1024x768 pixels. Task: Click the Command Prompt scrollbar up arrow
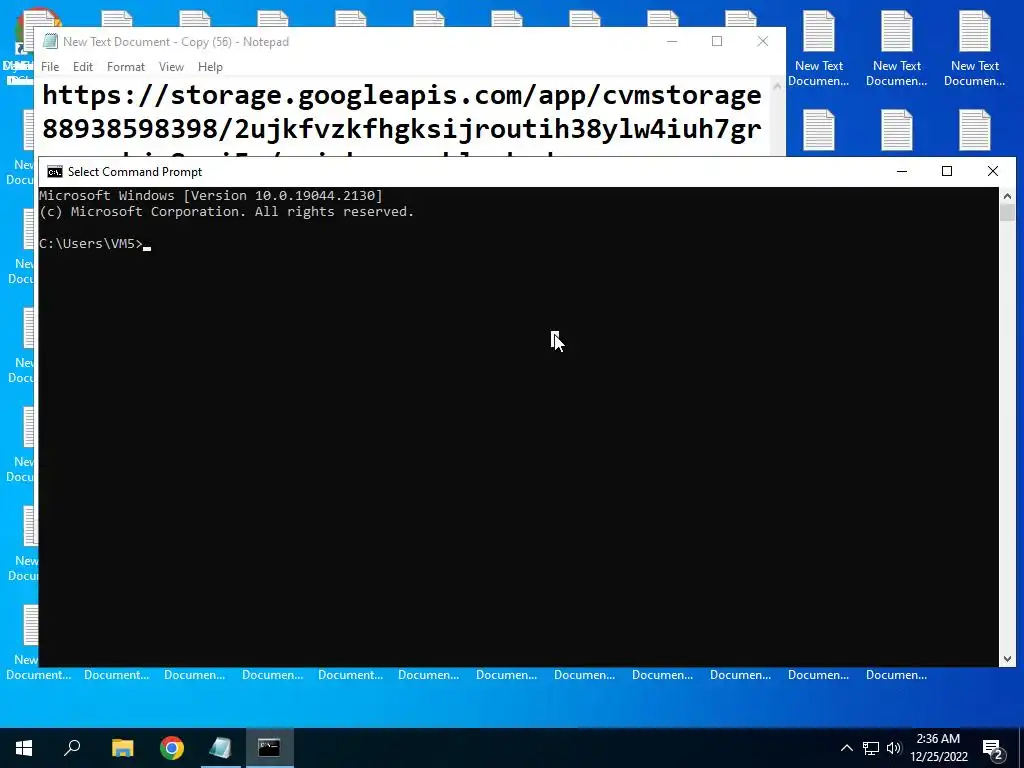[1007, 195]
